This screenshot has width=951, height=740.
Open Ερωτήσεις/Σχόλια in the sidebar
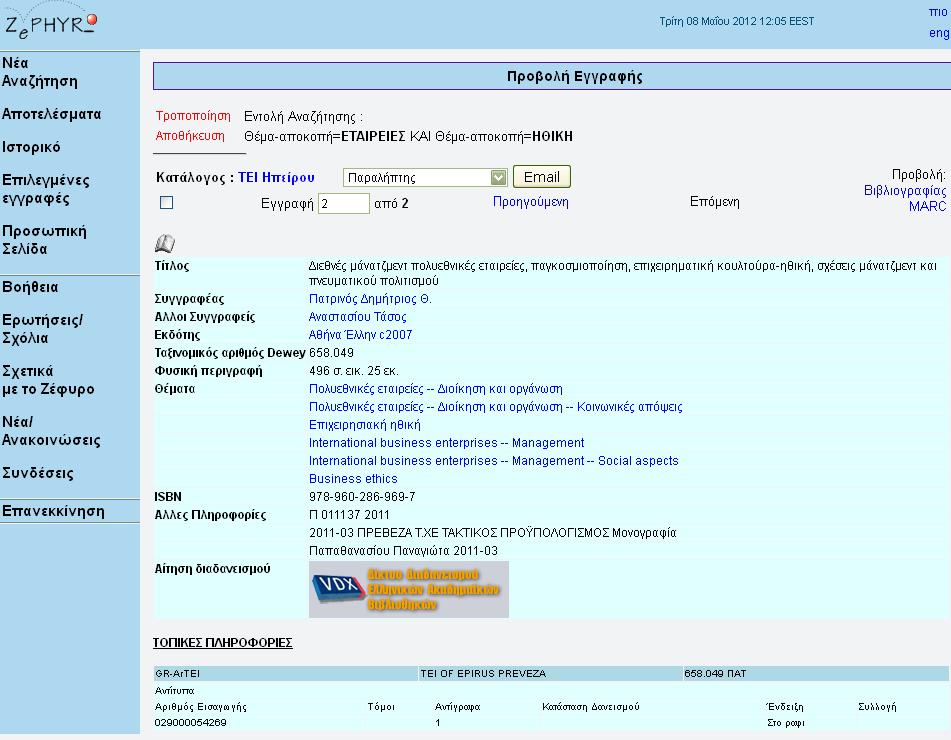click(42, 329)
